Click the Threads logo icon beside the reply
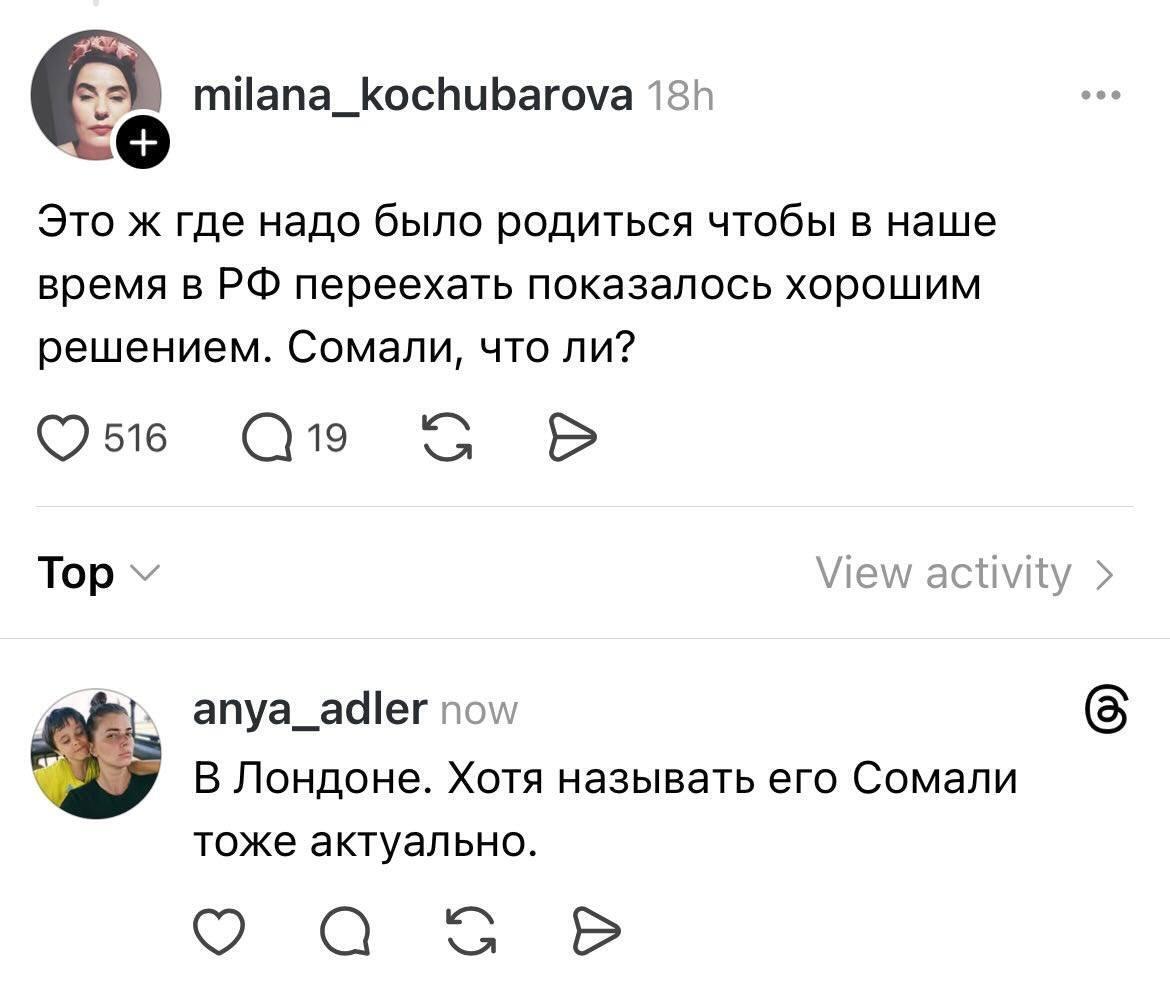 [1107, 711]
